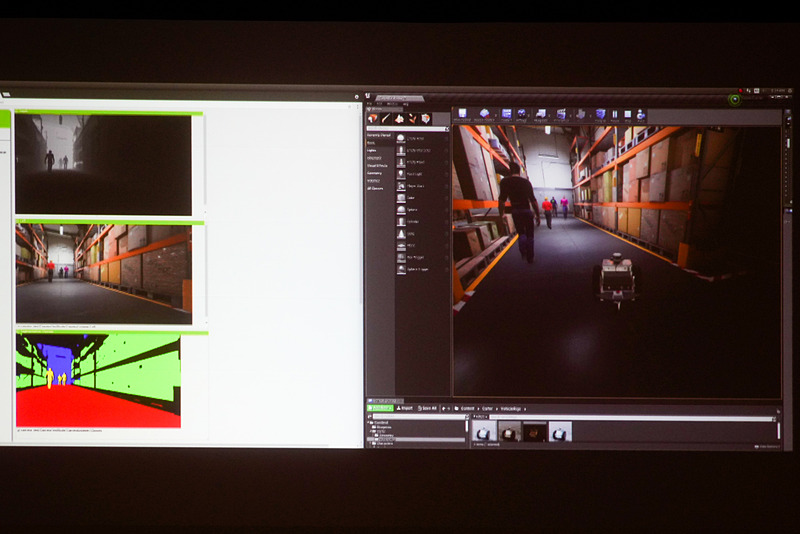
Task: Open the Build options dropdown arrow
Action: click(x=589, y=115)
